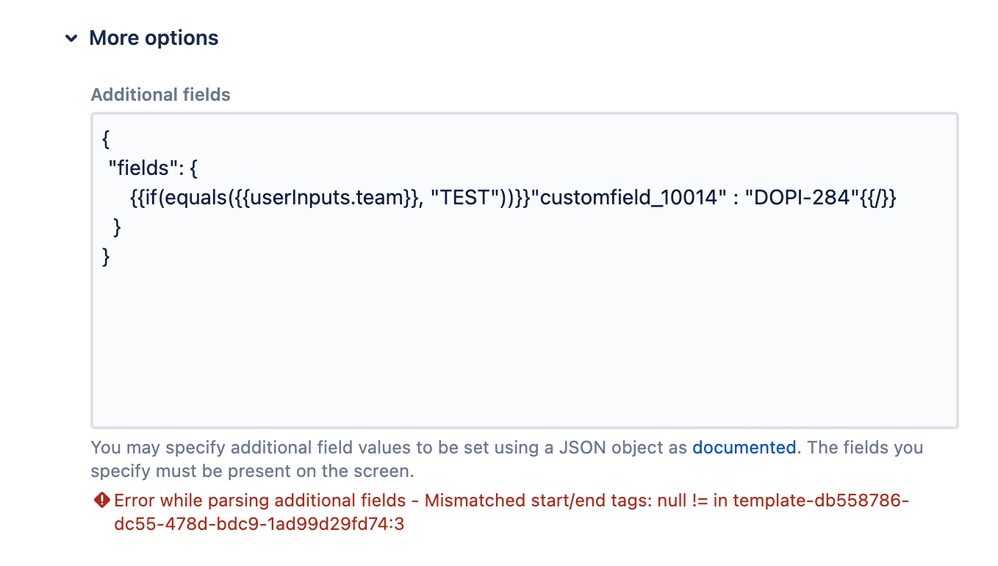The image size is (998, 566).
Task: Click on {{userInputs.team}} smart value
Action: point(324,198)
